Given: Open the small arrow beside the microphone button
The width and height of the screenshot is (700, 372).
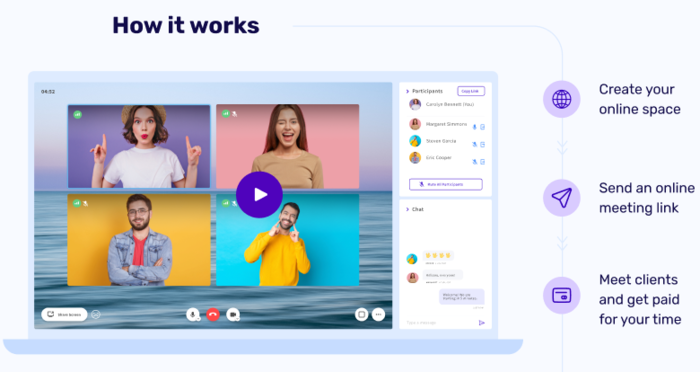Looking at the screenshot, I should point(198,319).
